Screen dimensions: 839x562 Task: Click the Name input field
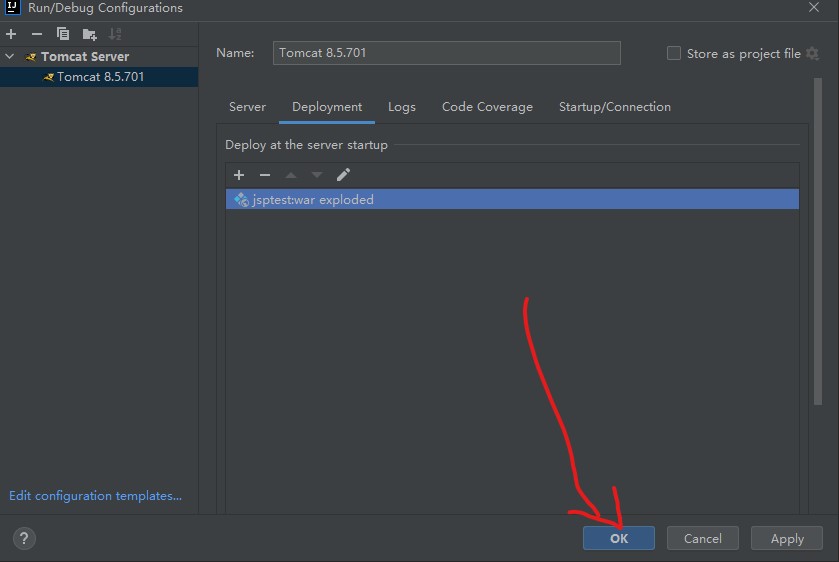point(447,53)
